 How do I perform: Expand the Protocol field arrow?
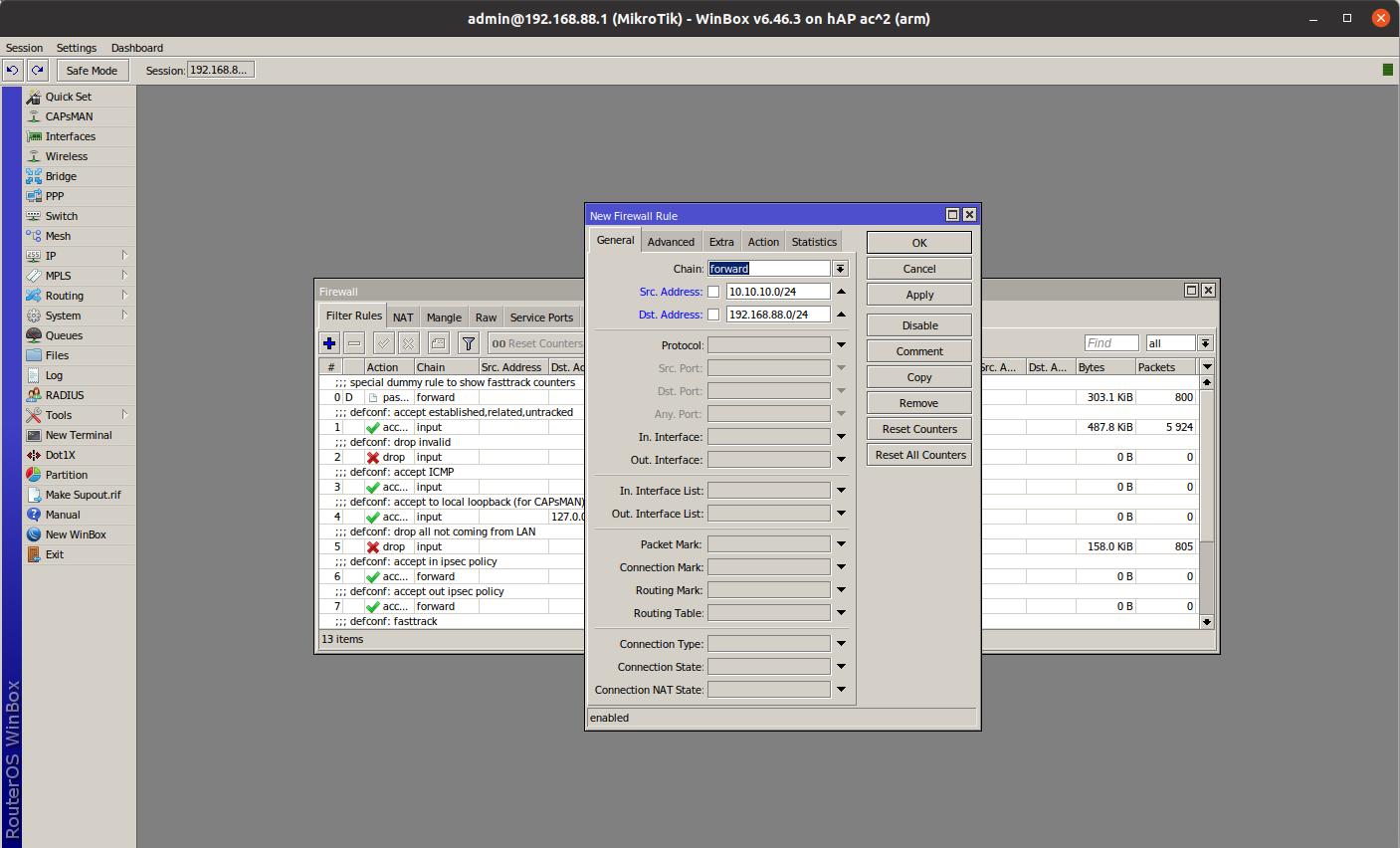click(x=841, y=345)
